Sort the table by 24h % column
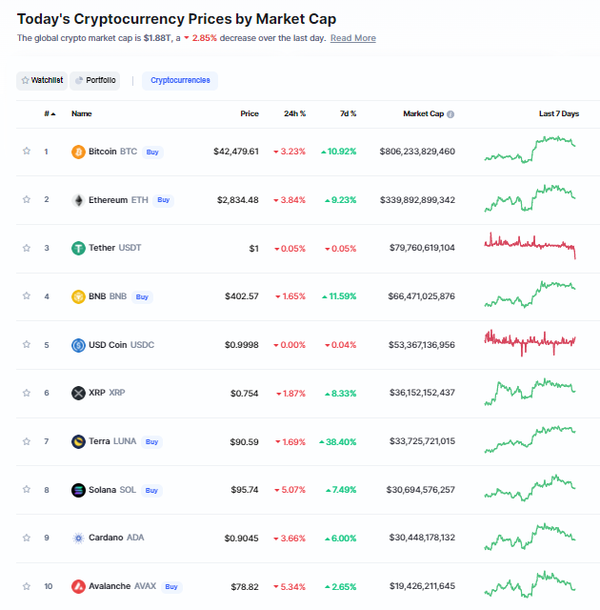600x610 pixels. pos(295,114)
